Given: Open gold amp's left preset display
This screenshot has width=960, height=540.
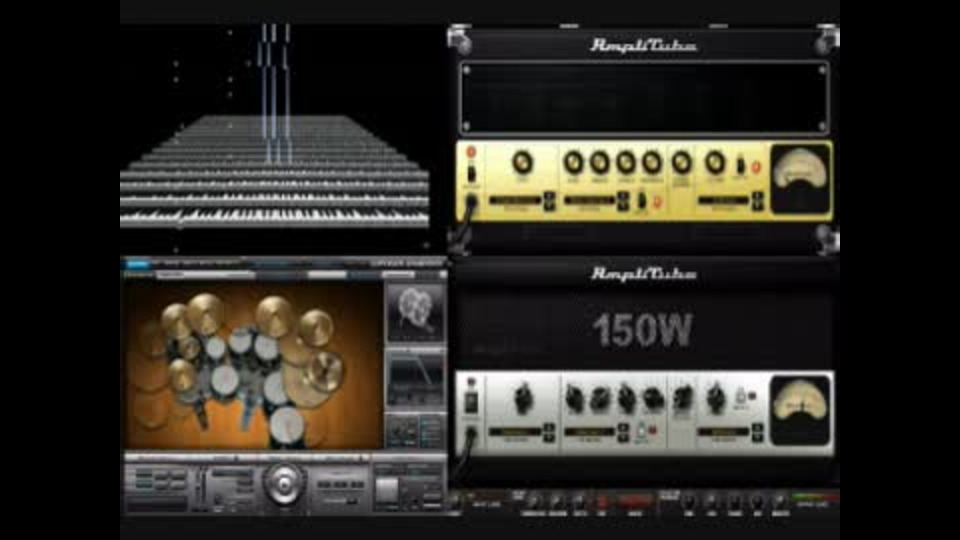Looking at the screenshot, I should pos(516,200).
